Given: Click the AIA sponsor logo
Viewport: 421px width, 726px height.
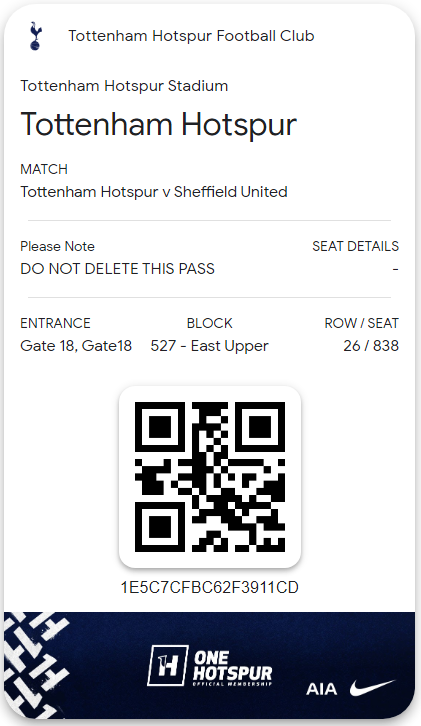Looking at the screenshot, I should [x=321, y=689].
